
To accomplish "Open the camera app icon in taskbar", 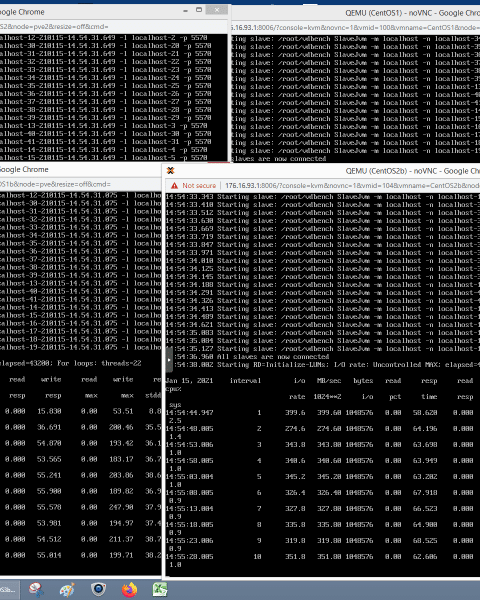I will (x=98, y=589).
